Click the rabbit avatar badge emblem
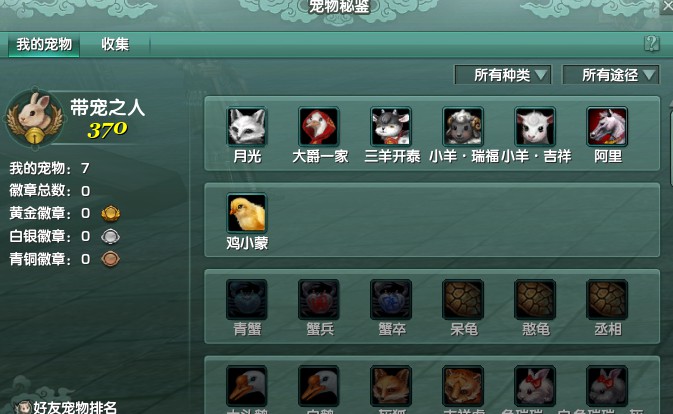673x414 pixels. tap(34, 118)
